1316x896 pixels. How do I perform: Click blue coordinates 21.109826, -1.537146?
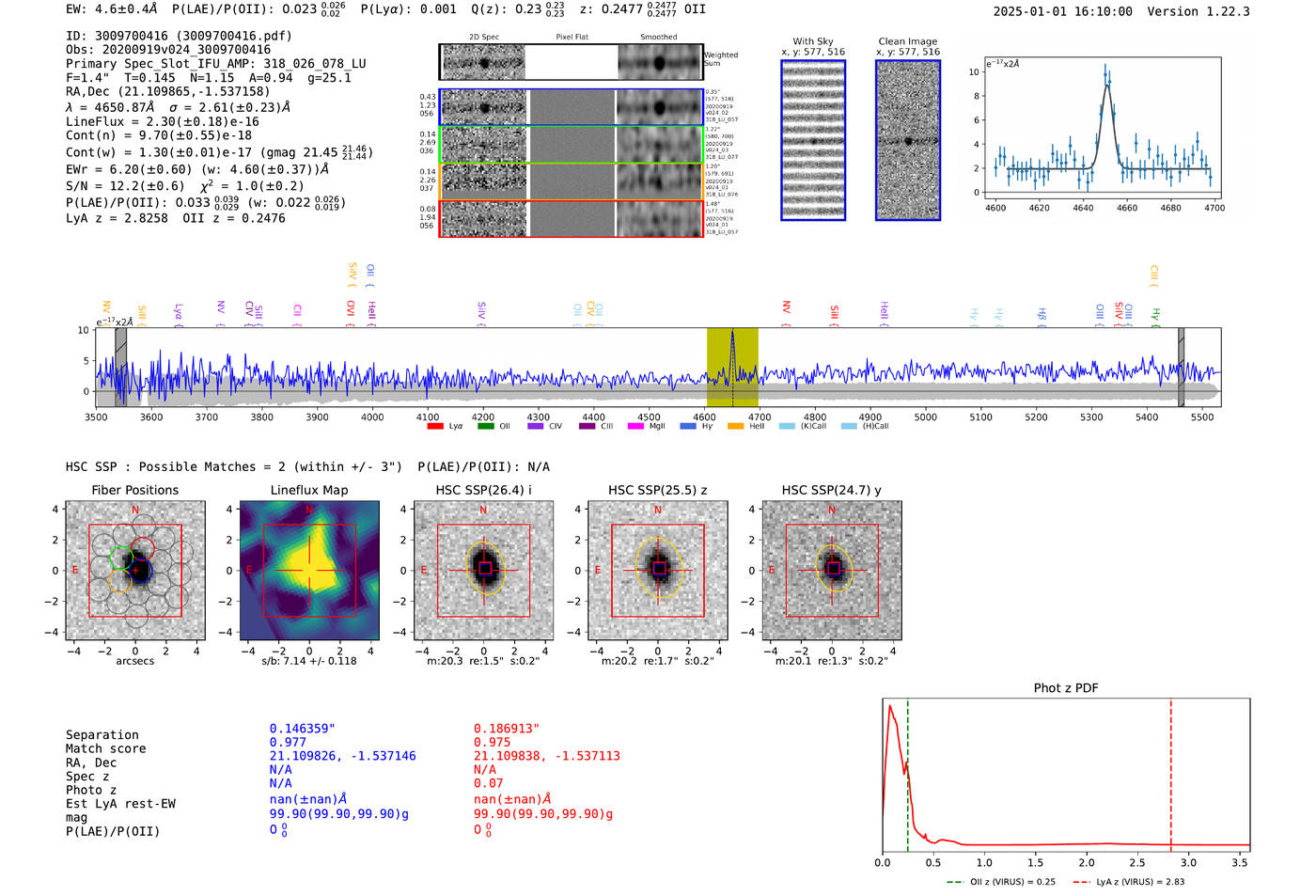(343, 756)
